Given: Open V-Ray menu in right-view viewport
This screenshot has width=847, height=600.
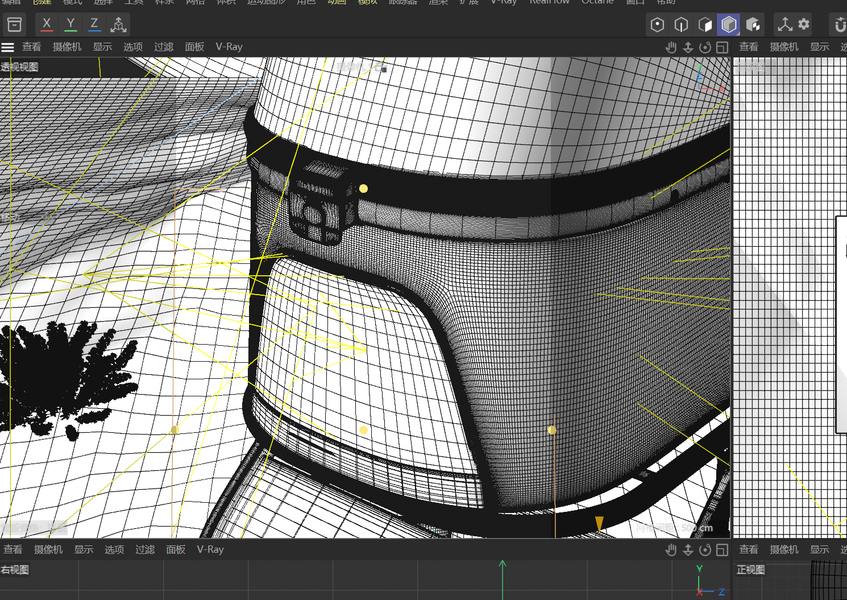Looking at the screenshot, I should (x=210, y=550).
